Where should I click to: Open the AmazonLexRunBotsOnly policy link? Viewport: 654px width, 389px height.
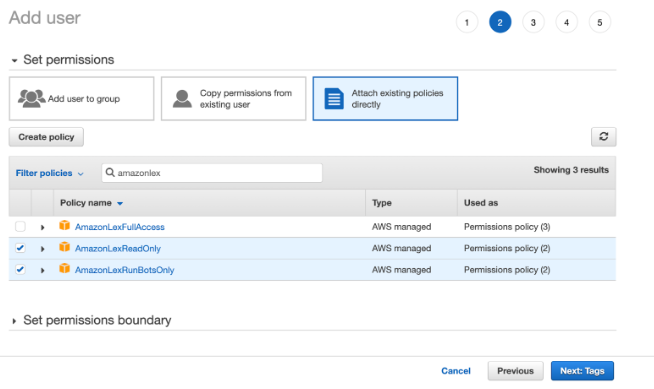tap(124, 270)
